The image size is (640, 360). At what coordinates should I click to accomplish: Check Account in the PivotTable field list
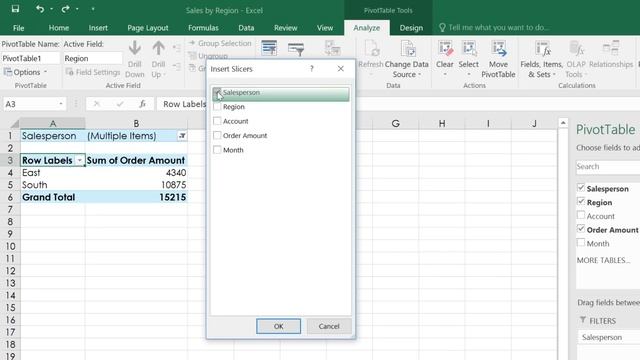pyautogui.click(x=581, y=215)
